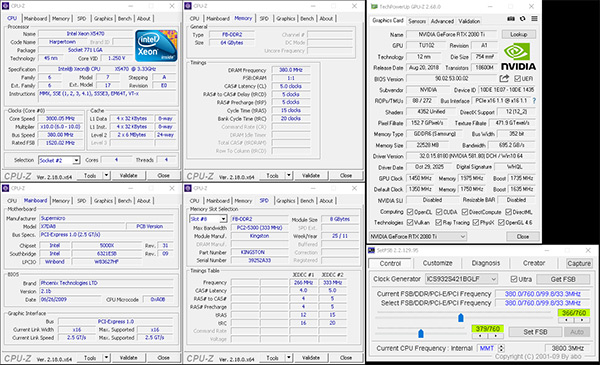The width and height of the screenshot is (600, 365).
Task: Click right arrow under the 366/760 value
Action: click(x=582, y=320)
